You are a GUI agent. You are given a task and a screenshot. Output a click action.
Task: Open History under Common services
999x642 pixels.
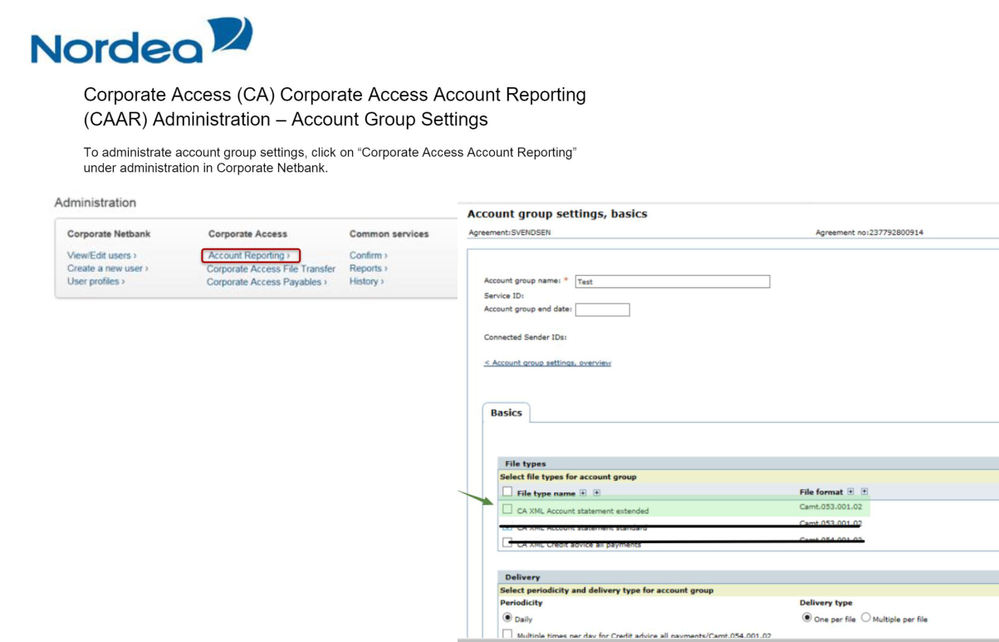366,281
